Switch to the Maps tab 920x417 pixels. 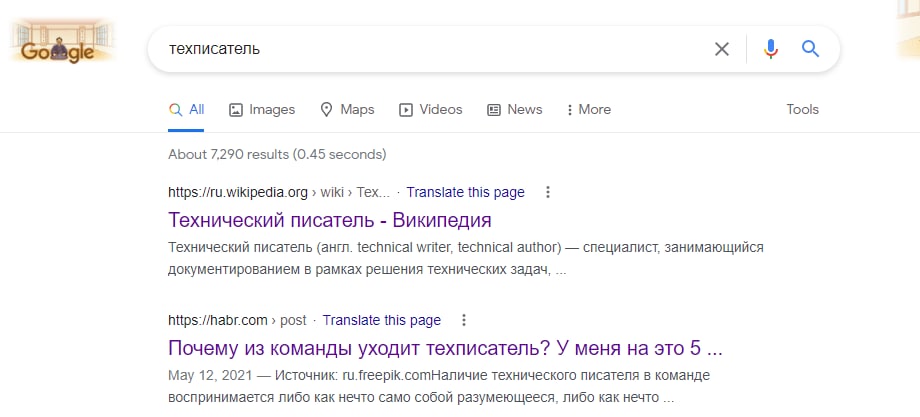pos(347,110)
